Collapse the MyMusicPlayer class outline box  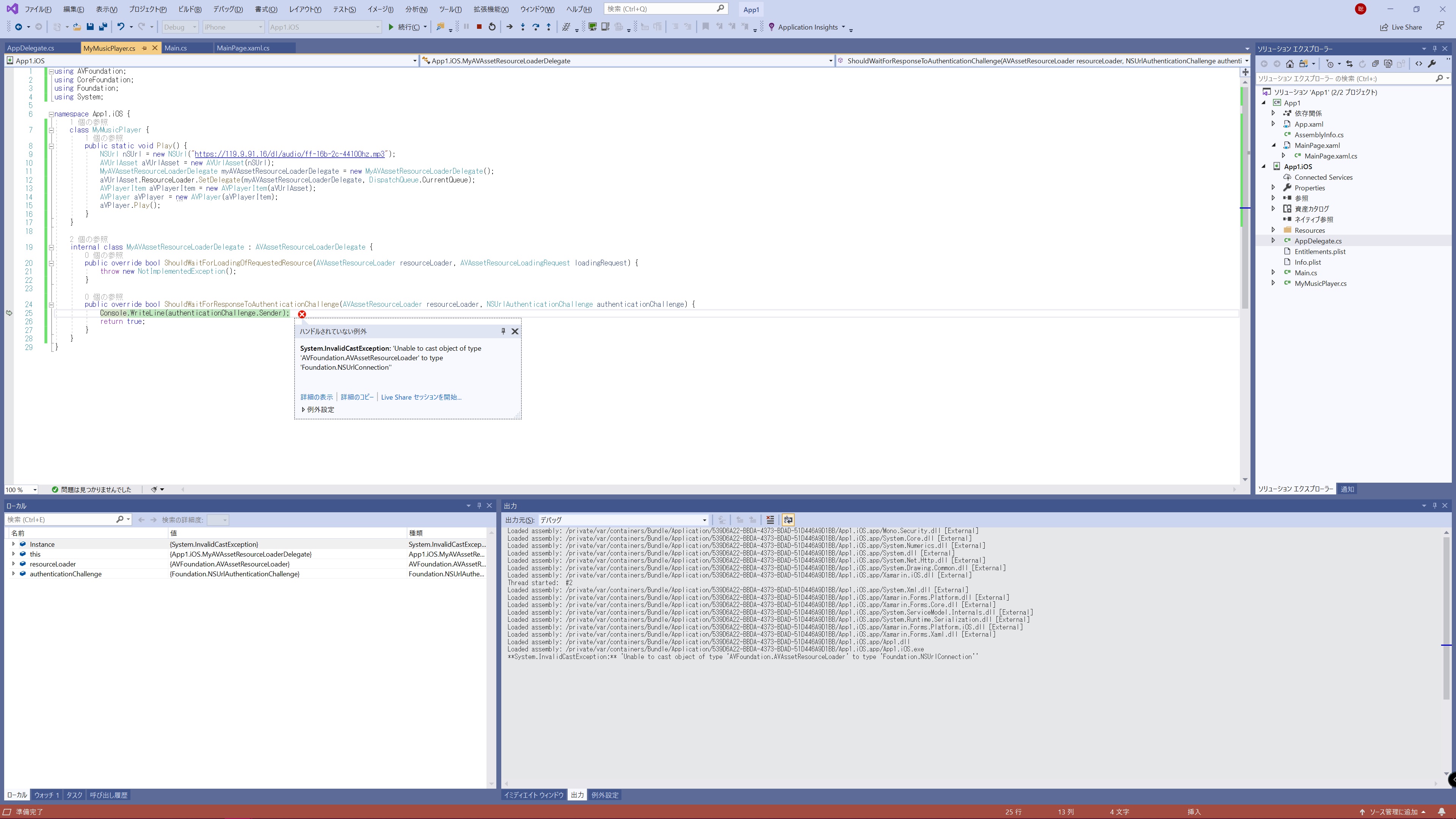pos(51,130)
